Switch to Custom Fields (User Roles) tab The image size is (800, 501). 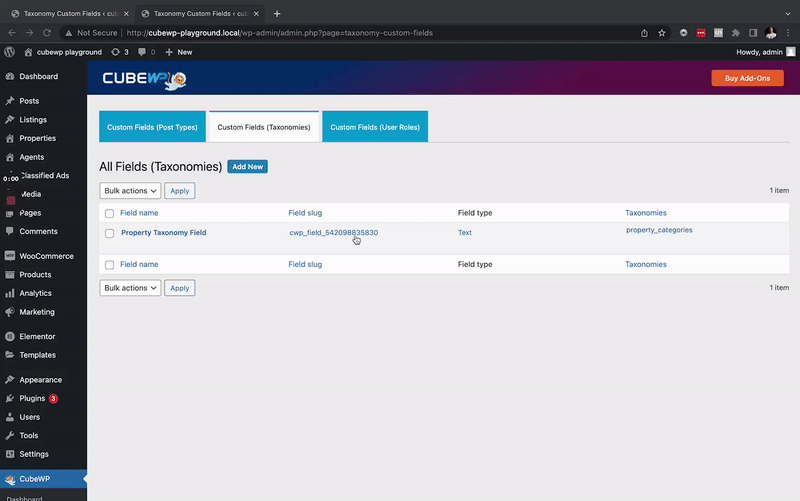pyautogui.click(x=375, y=127)
